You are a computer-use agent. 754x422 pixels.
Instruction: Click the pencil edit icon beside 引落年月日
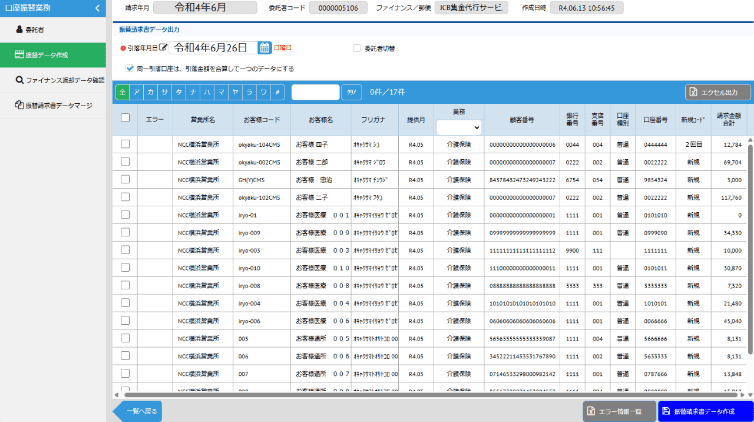[163, 47]
